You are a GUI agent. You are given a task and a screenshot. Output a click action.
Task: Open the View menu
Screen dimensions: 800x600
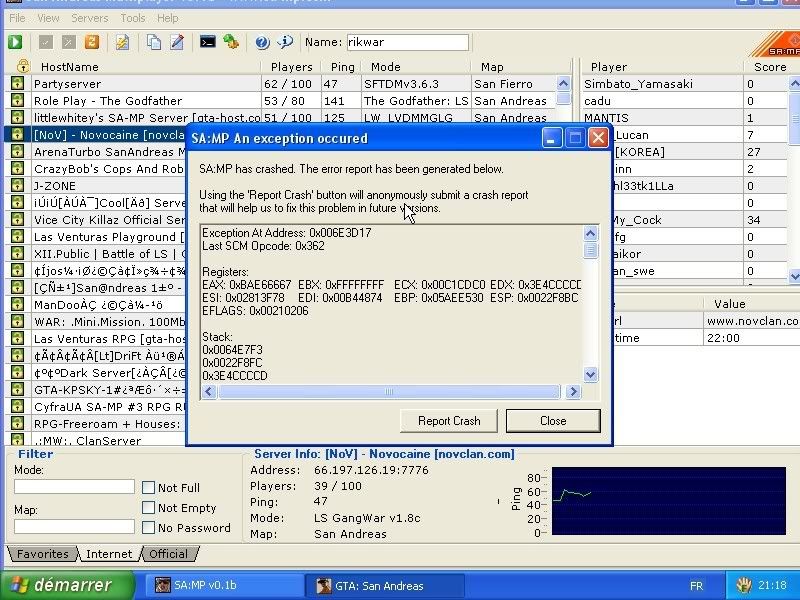48,18
